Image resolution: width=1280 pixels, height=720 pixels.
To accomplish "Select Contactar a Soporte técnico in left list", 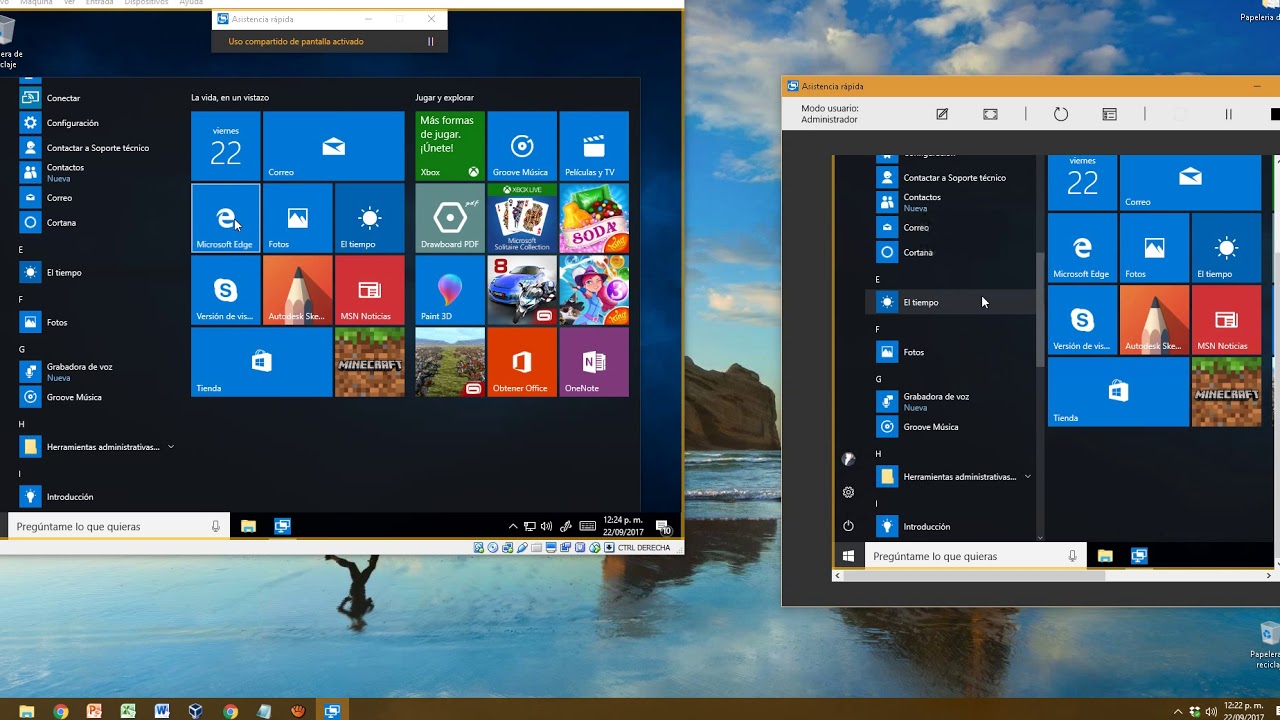I will (97, 148).
